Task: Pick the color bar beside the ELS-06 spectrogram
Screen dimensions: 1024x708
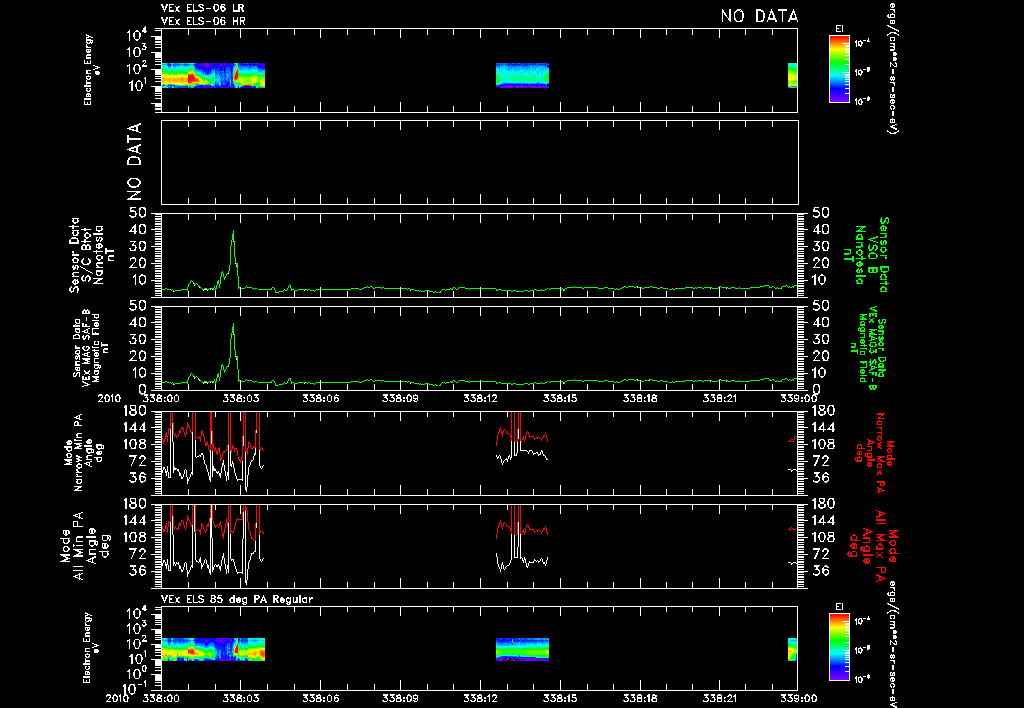Action: 839,69
